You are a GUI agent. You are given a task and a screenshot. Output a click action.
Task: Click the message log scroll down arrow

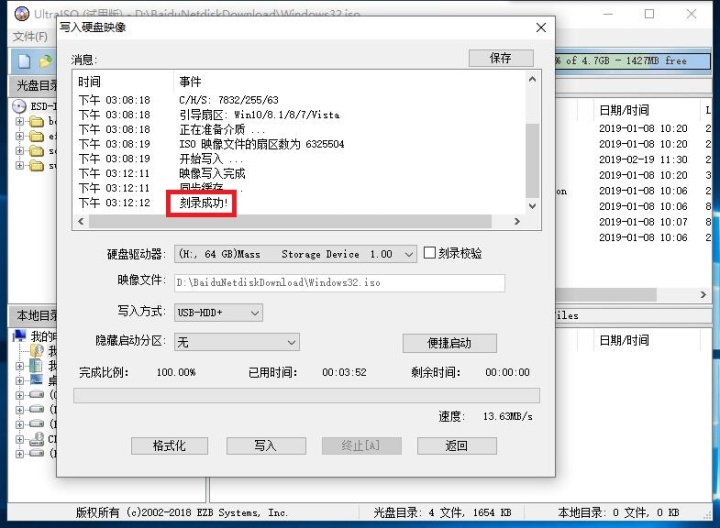click(x=532, y=206)
